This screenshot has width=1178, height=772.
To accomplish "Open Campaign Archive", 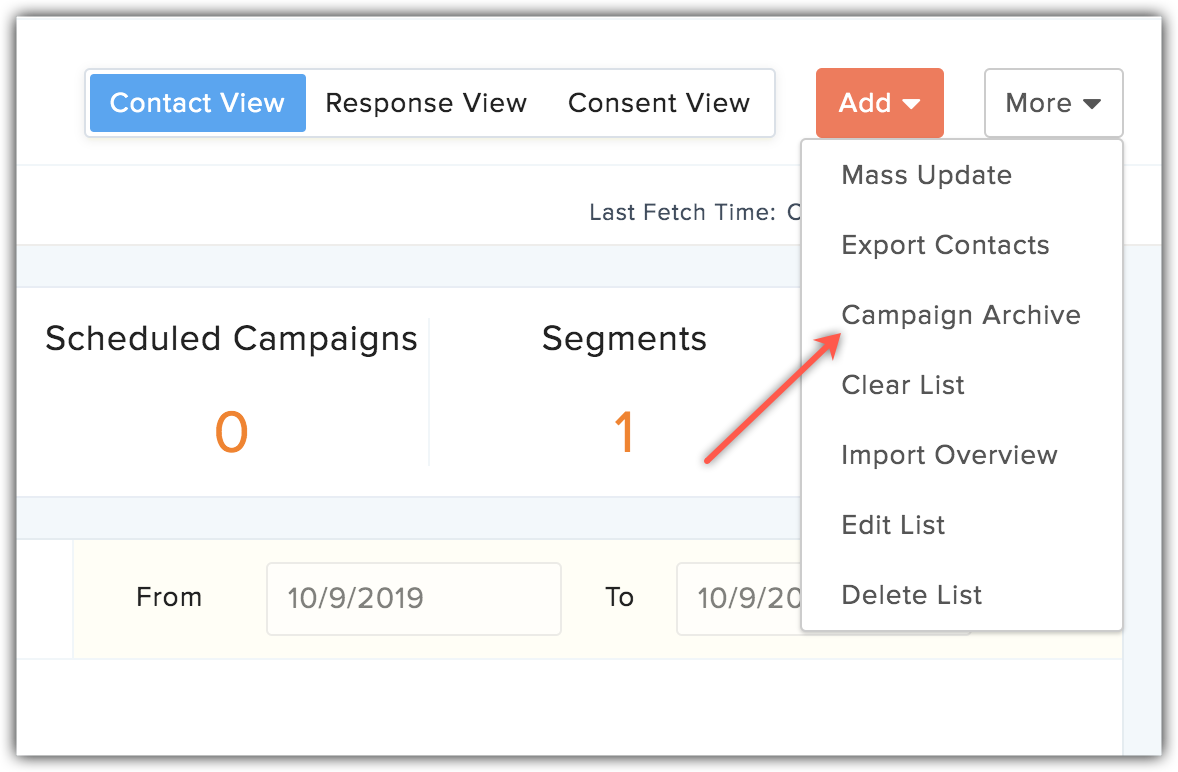I will tap(961, 315).
